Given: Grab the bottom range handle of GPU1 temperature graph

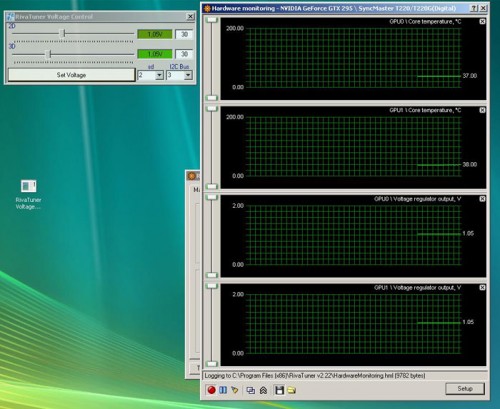Looking at the screenshot, I should pyautogui.click(x=212, y=186).
